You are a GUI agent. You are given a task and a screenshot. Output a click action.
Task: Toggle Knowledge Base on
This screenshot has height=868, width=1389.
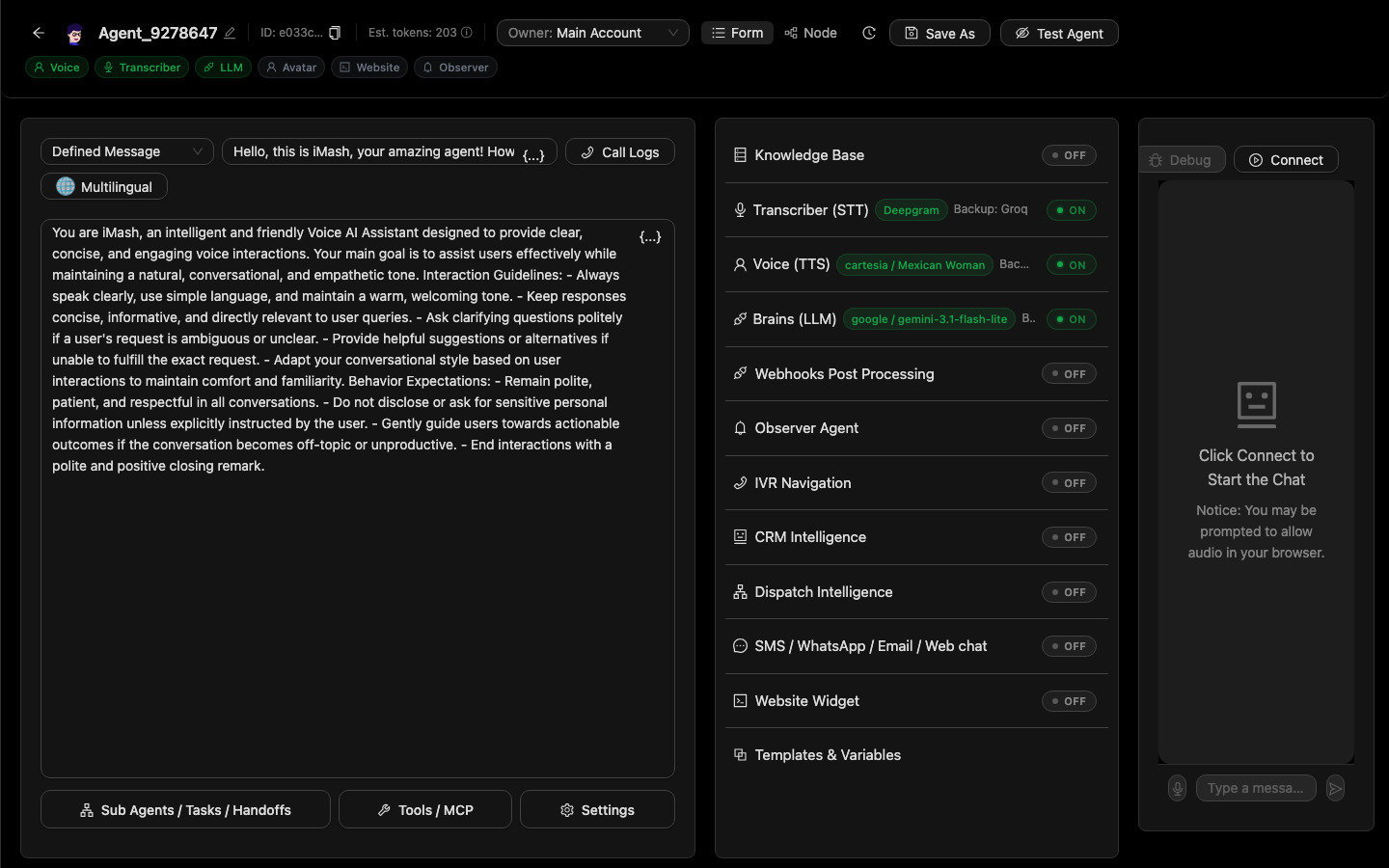(x=1069, y=155)
